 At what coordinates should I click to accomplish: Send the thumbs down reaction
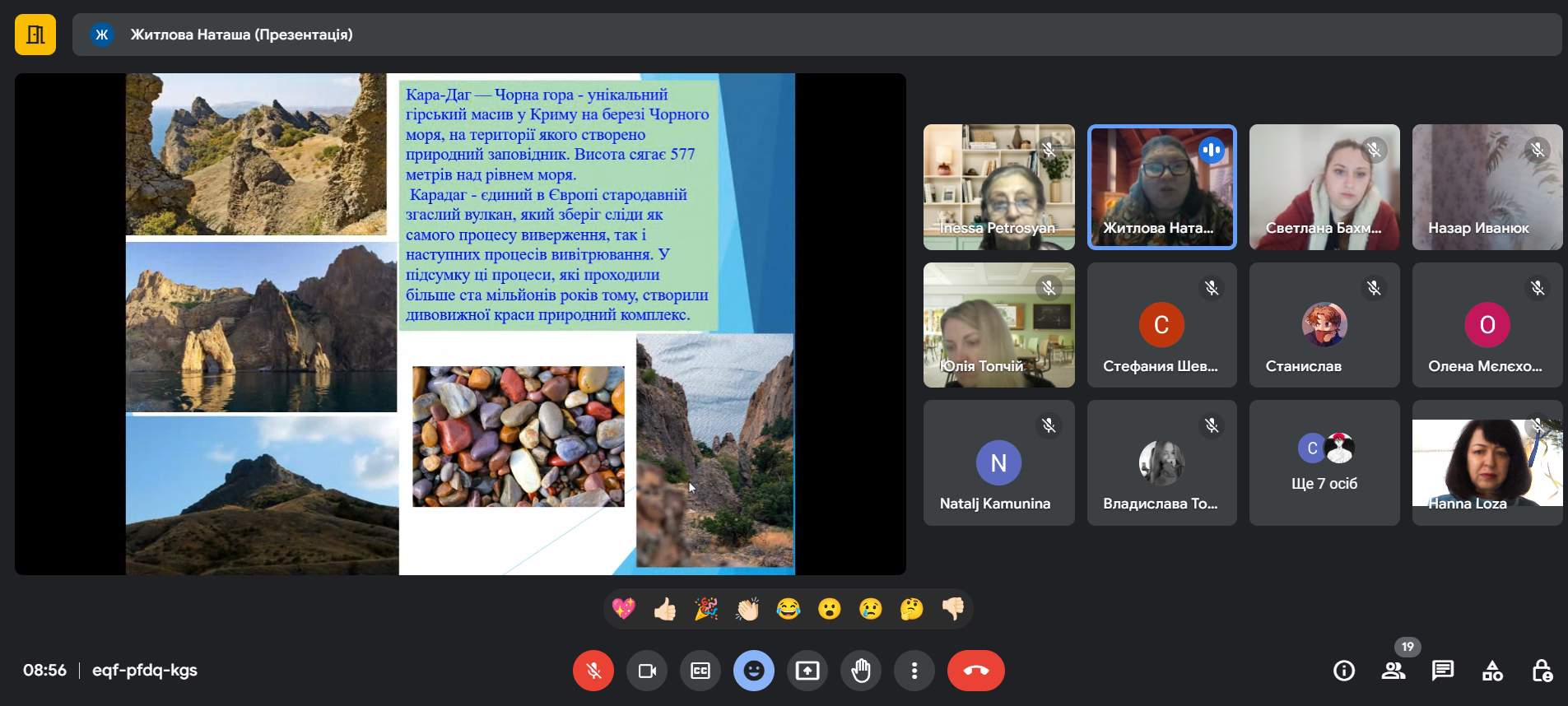953,609
